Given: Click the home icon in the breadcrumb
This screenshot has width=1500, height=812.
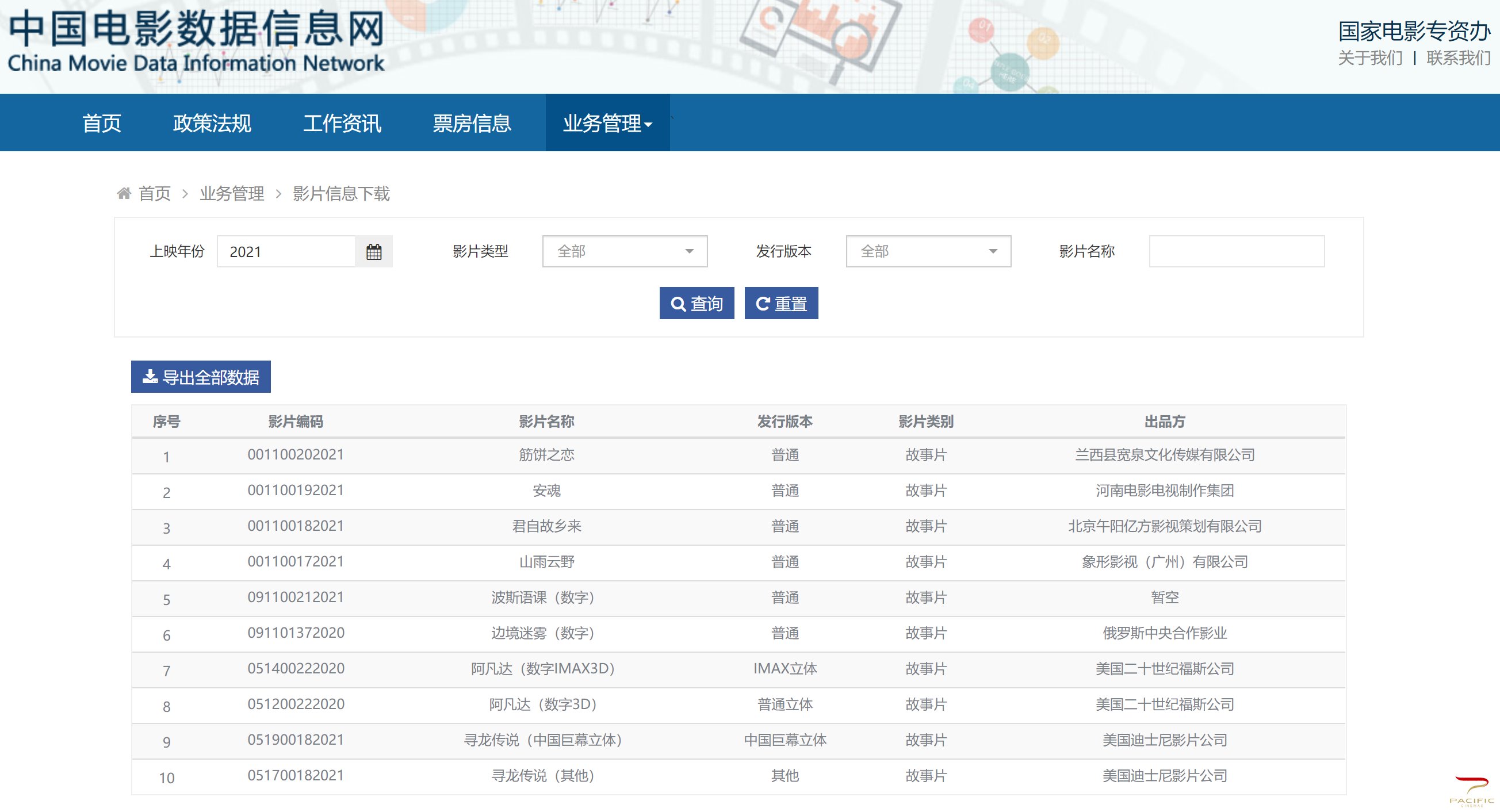Looking at the screenshot, I should [x=124, y=193].
